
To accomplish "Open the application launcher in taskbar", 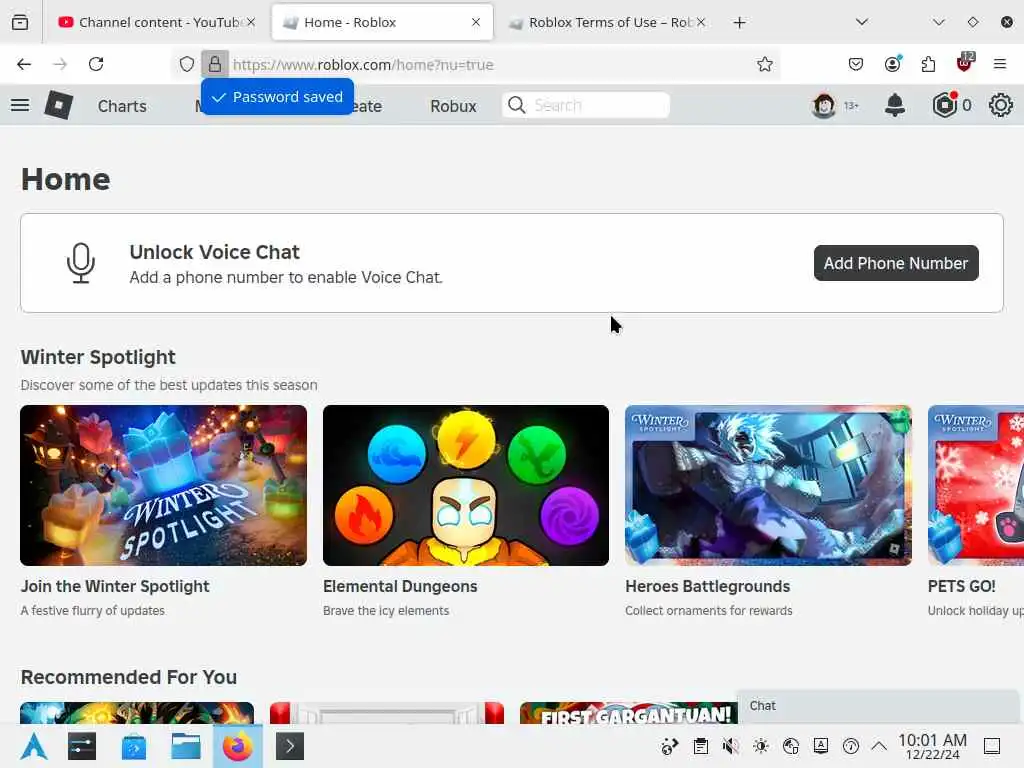I will click(x=33, y=746).
